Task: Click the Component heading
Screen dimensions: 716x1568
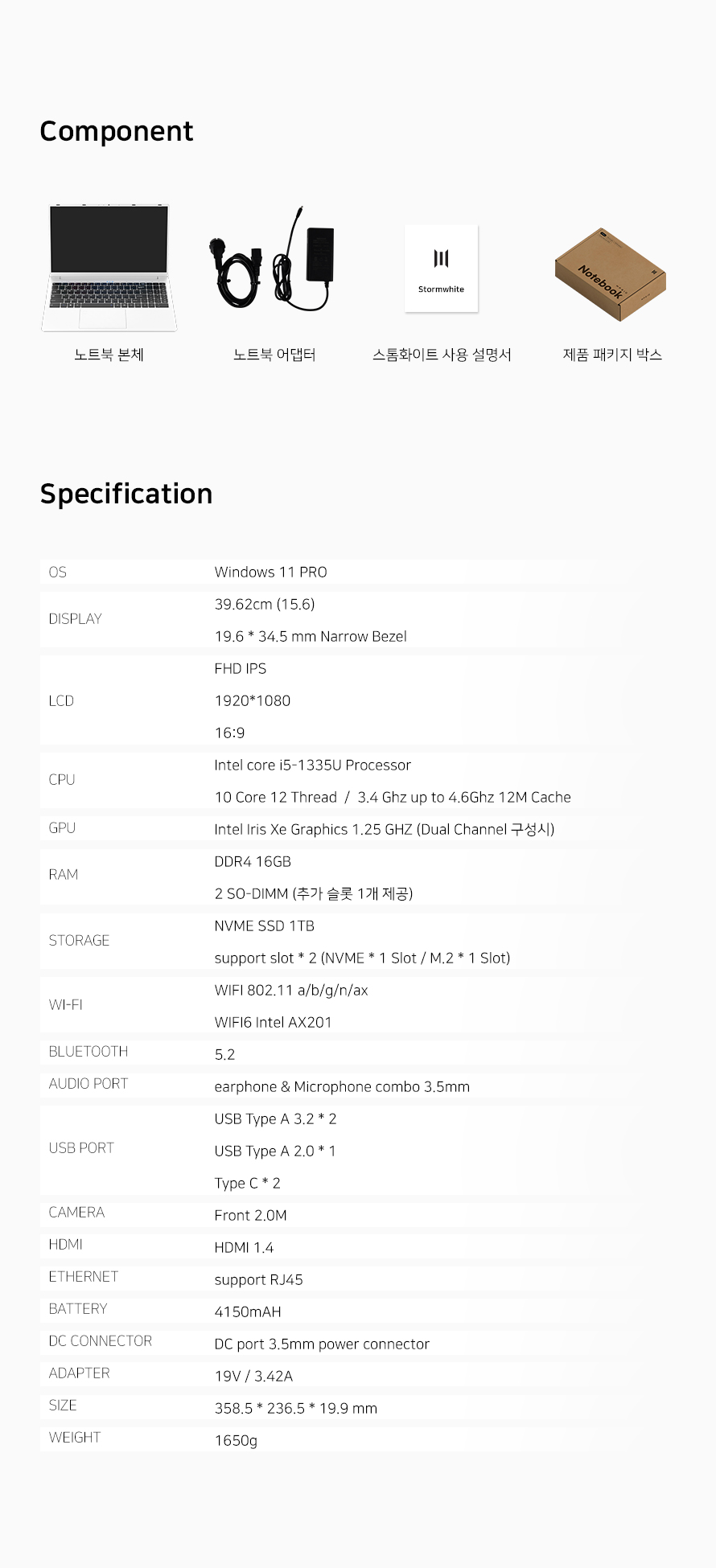Action: pyautogui.click(x=117, y=131)
